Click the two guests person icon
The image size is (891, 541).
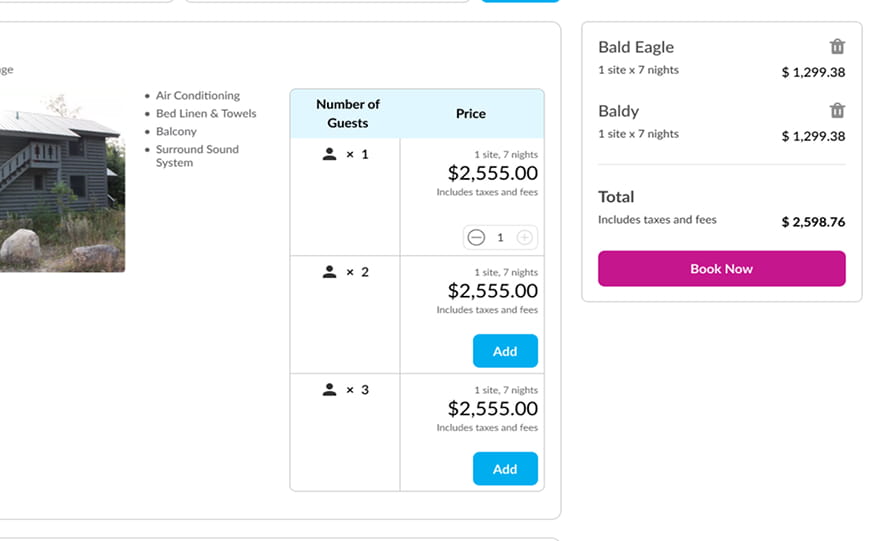(330, 272)
